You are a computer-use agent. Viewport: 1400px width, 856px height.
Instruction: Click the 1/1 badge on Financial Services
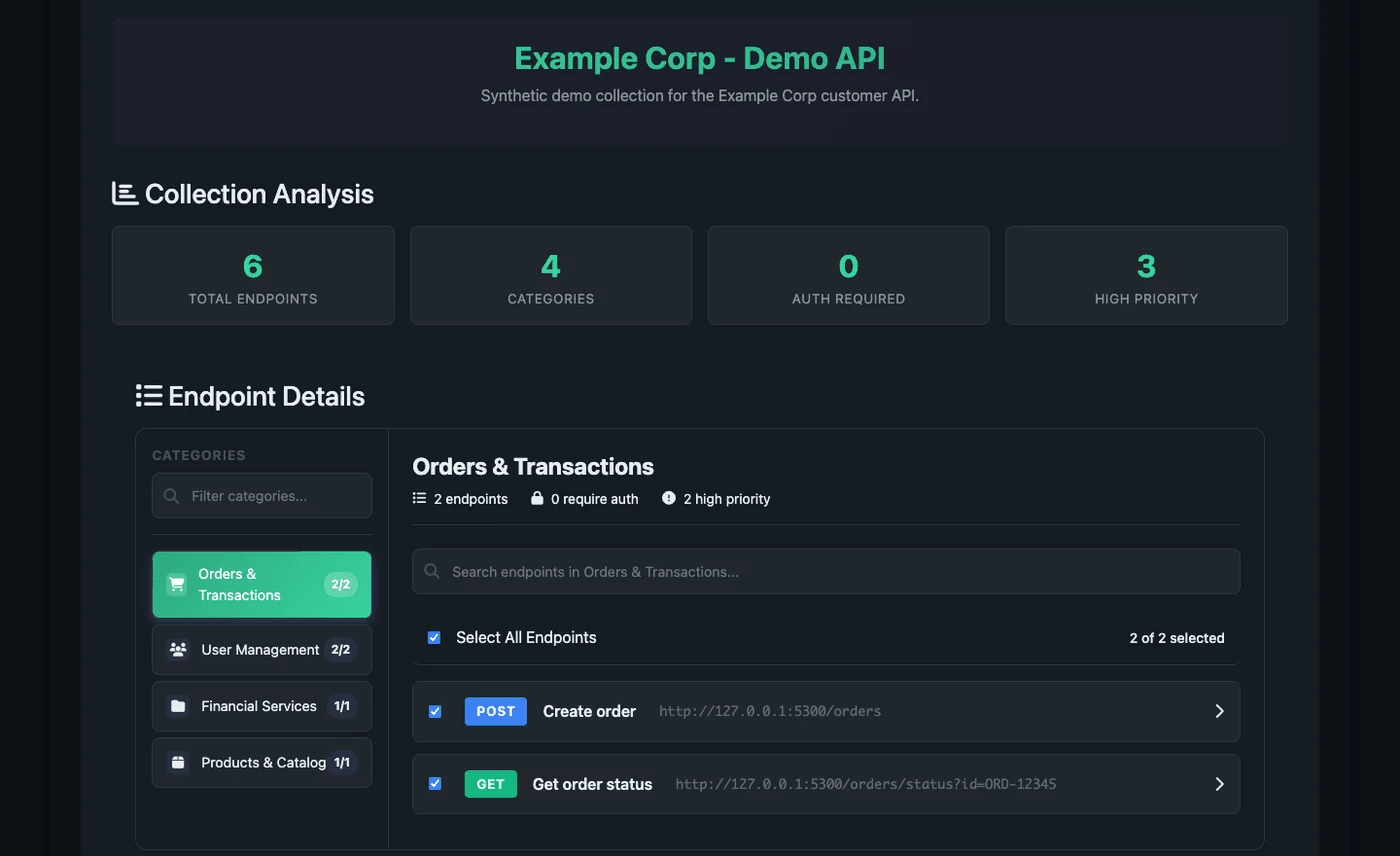click(342, 706)
